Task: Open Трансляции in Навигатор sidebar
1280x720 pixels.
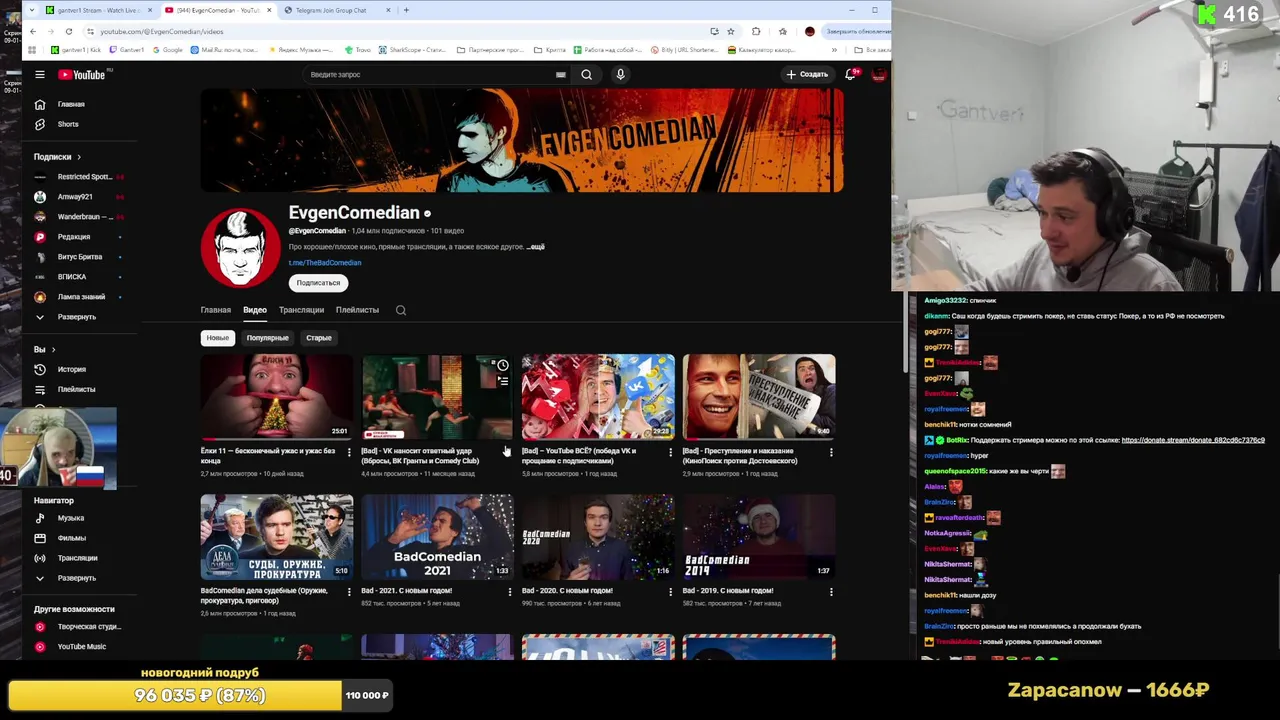Action: coord(77,558)
